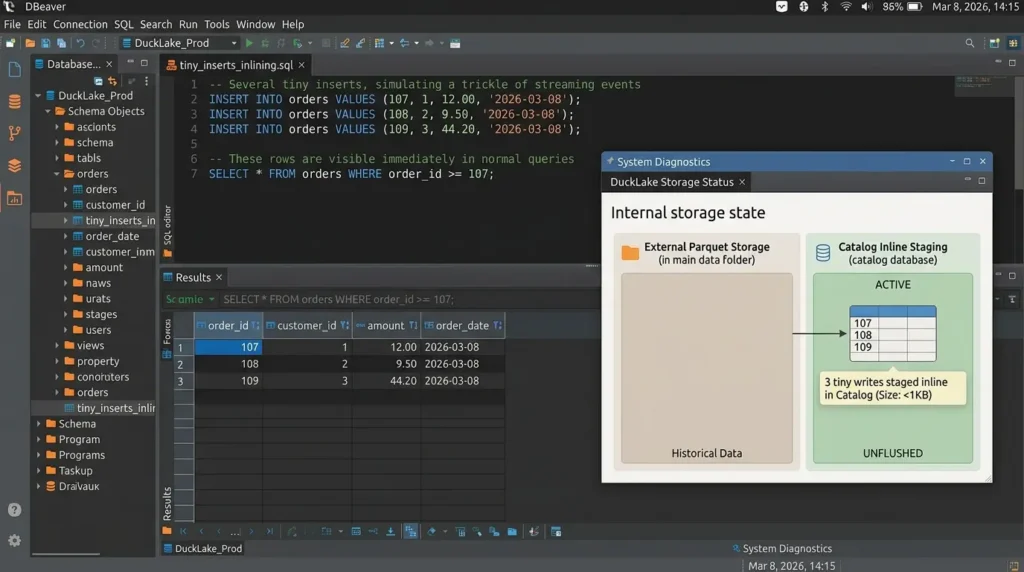This screenshot has height=572, width=1024.
Task: Click the volume icon in the system bar
Action: (866, 7)
